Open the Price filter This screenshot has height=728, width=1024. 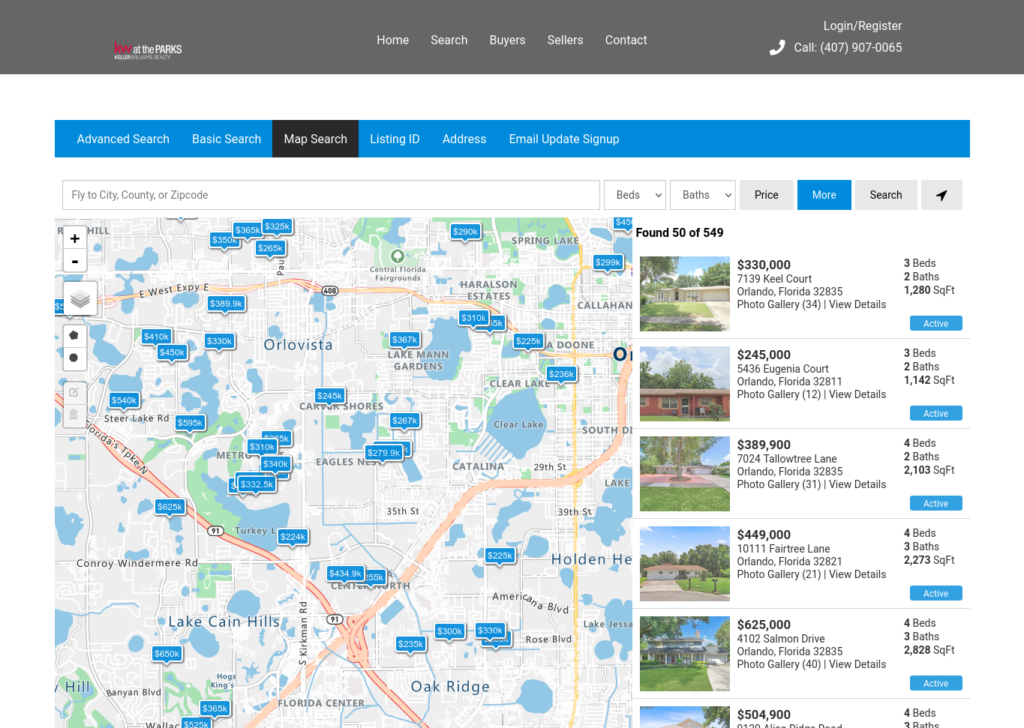tap(766, 195)
